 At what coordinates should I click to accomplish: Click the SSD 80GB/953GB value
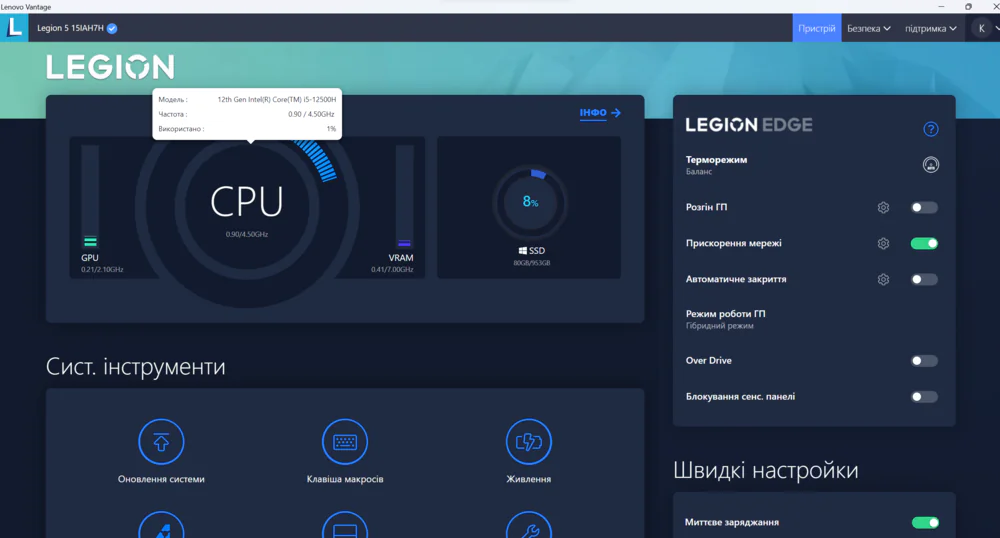pyautogui.click(x=532, y=263)
